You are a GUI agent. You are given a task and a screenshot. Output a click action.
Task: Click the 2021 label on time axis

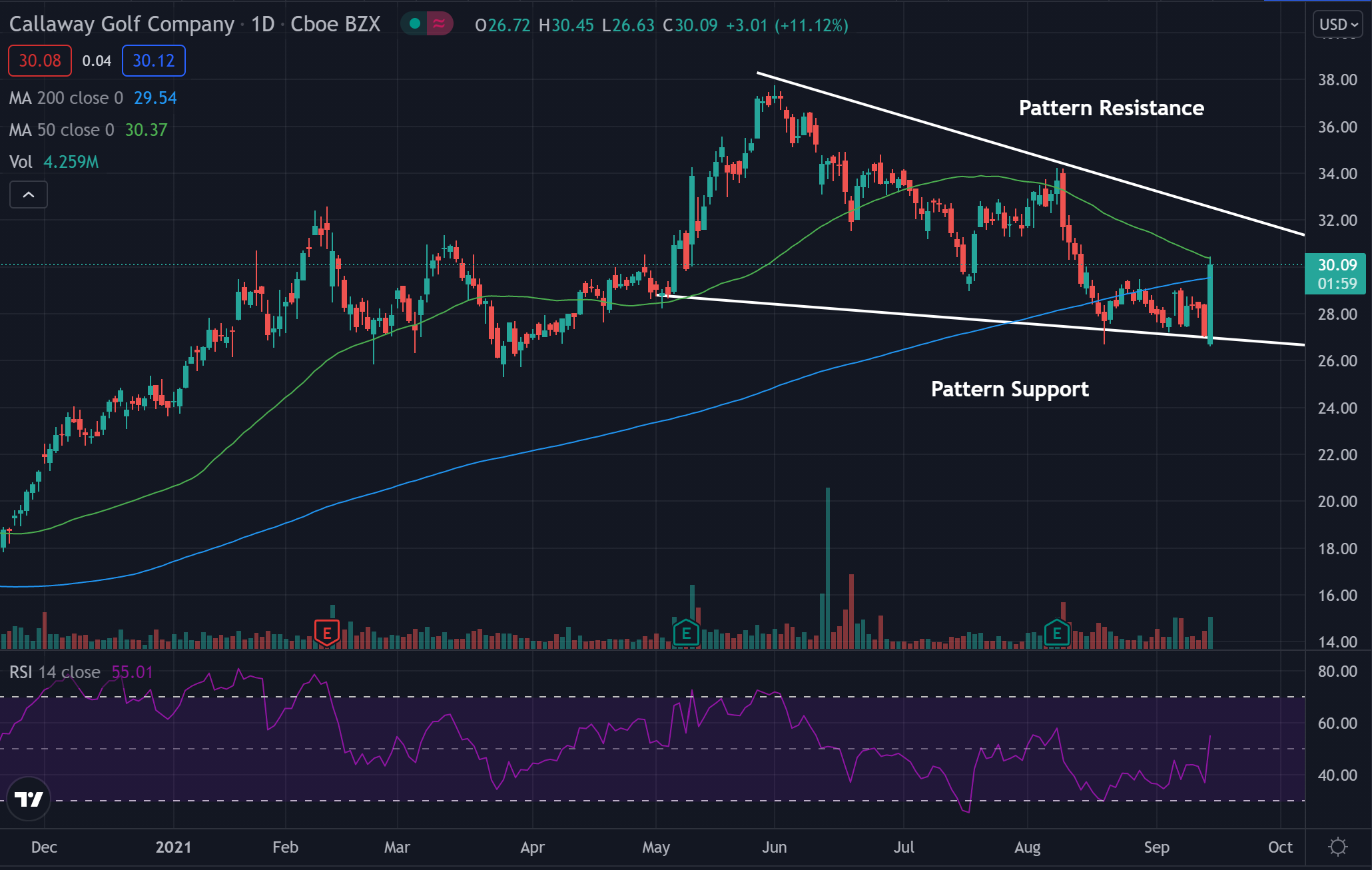pyautogui.click(x=173, y=847)
